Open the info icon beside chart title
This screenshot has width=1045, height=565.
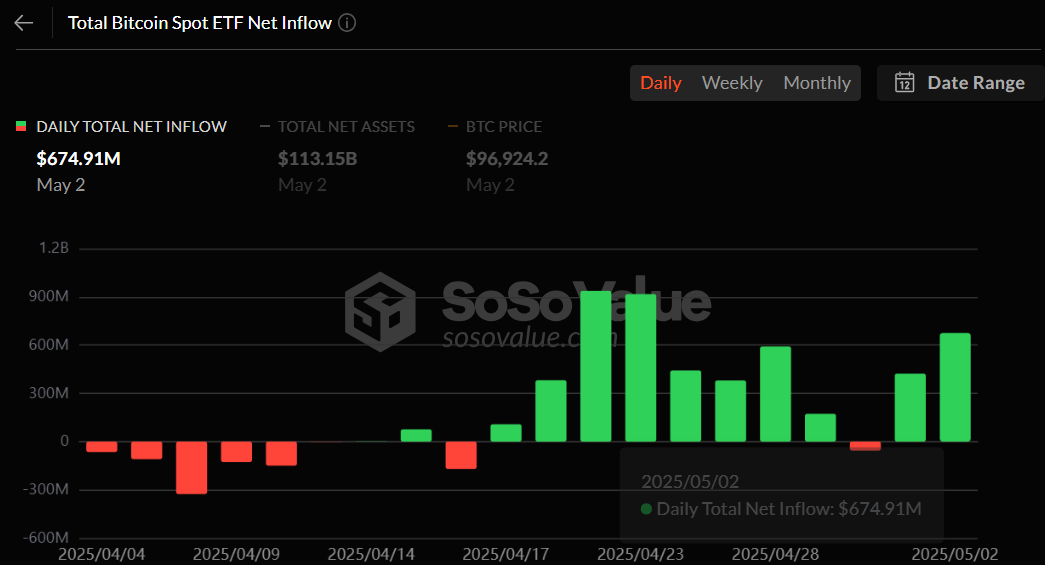click(347, 23)
